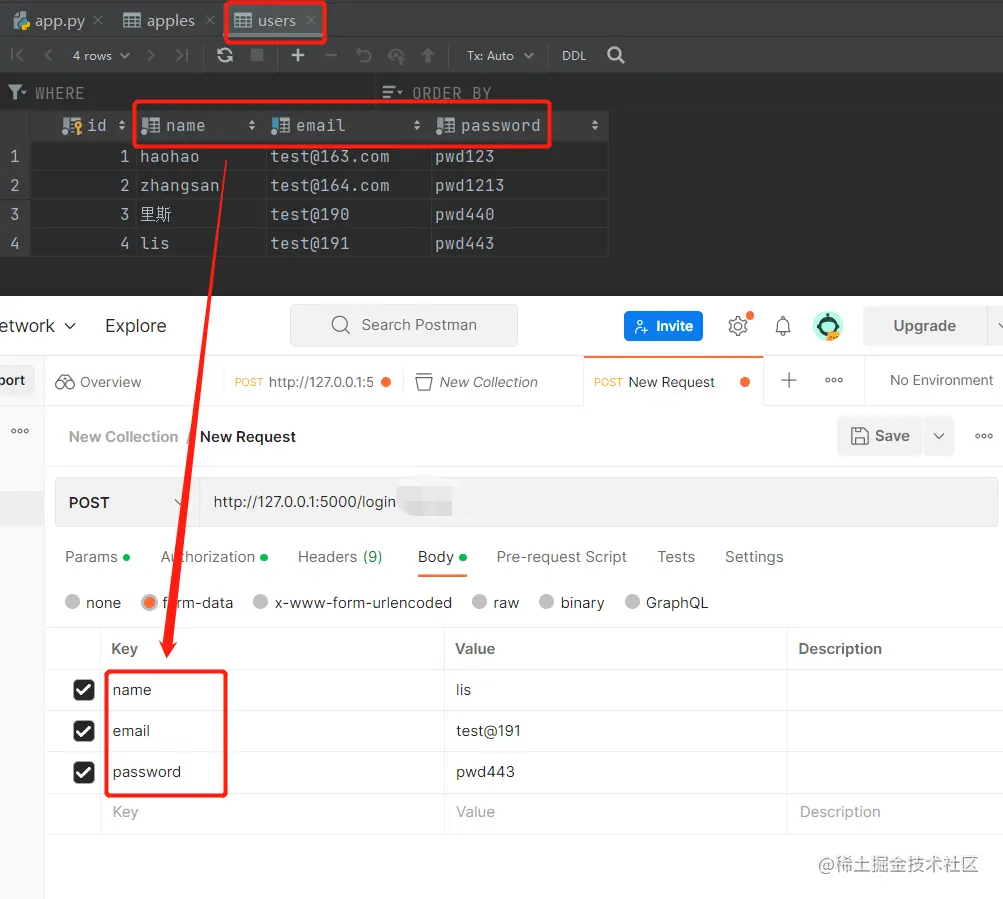Go to first page of rows
This screenshot has height=899, width=1003.
click(x=17, y=55)
